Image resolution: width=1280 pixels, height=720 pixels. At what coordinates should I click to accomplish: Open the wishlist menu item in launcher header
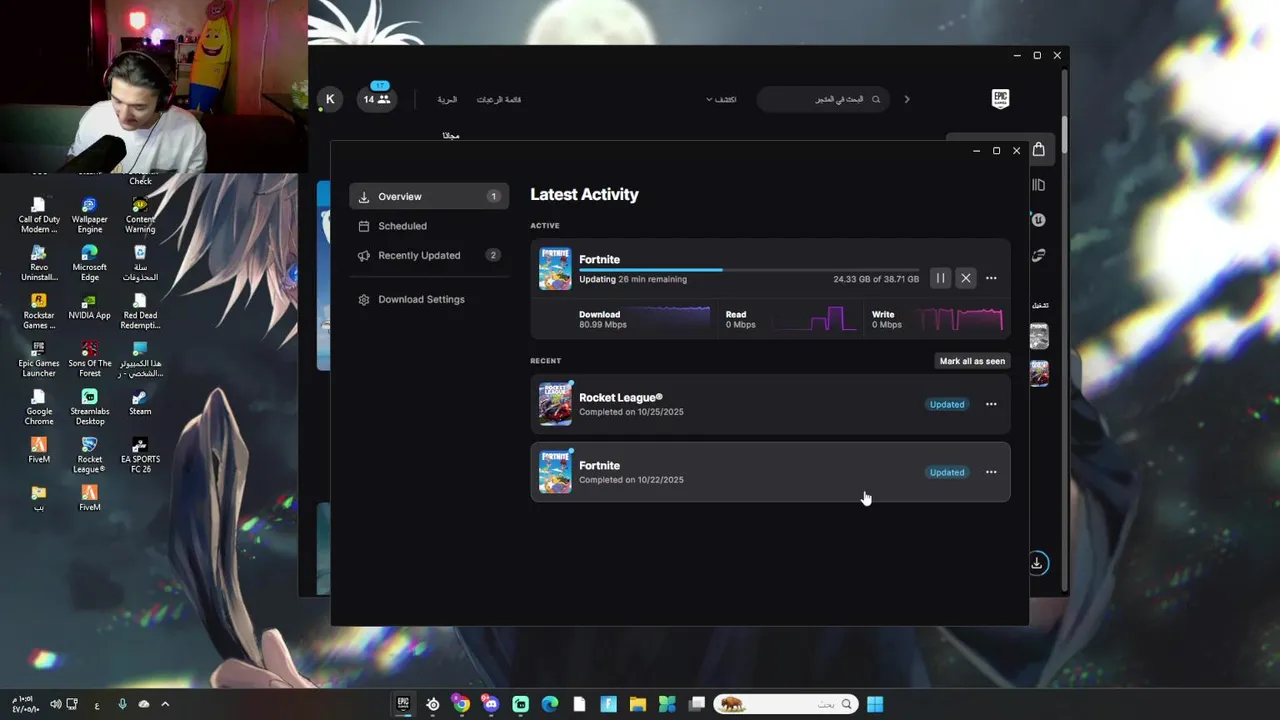498,99
